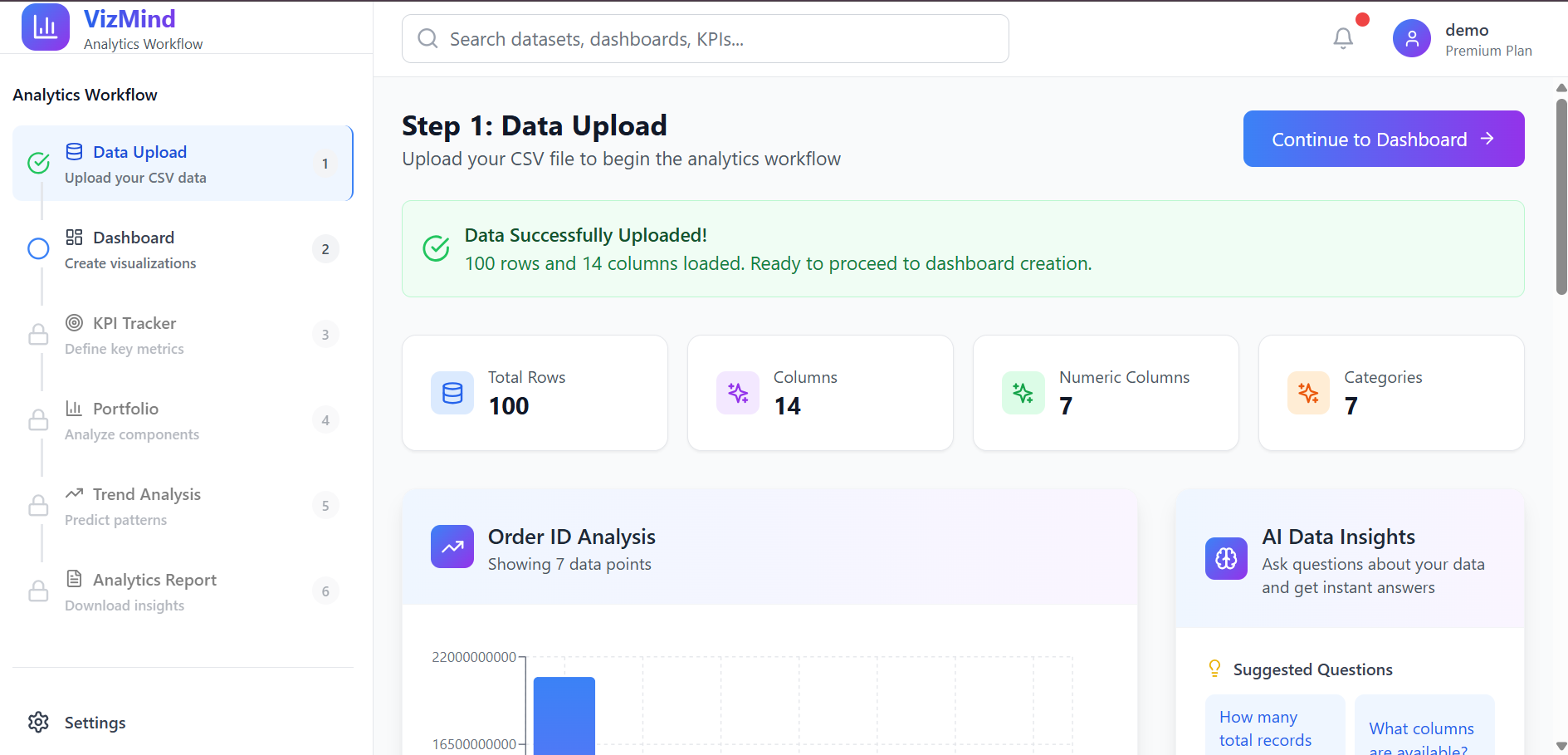Click the Dashboard step circle indicator
1568x755 pixels.
point(38,248)
